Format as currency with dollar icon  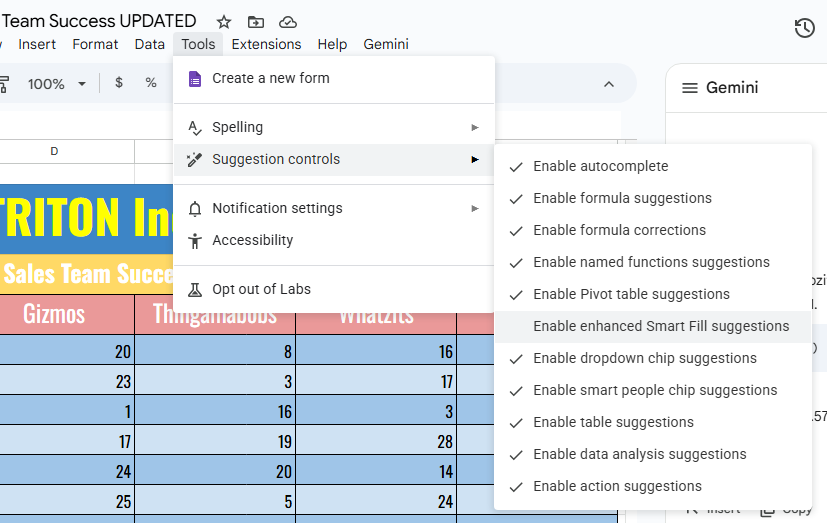(119, 83)
